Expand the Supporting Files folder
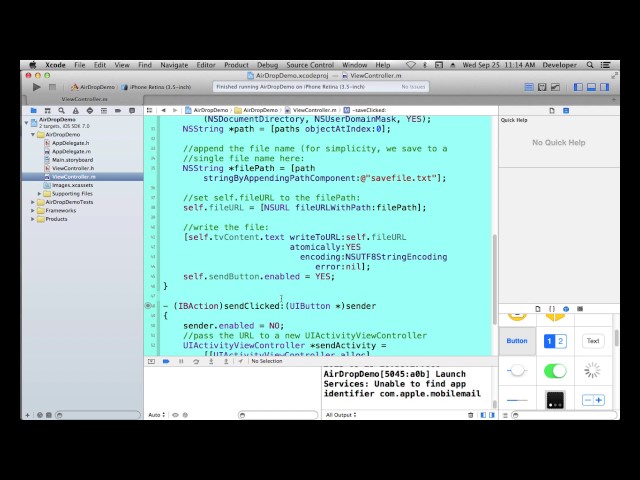This screenshot has height=480, width=640. (40, 194)
